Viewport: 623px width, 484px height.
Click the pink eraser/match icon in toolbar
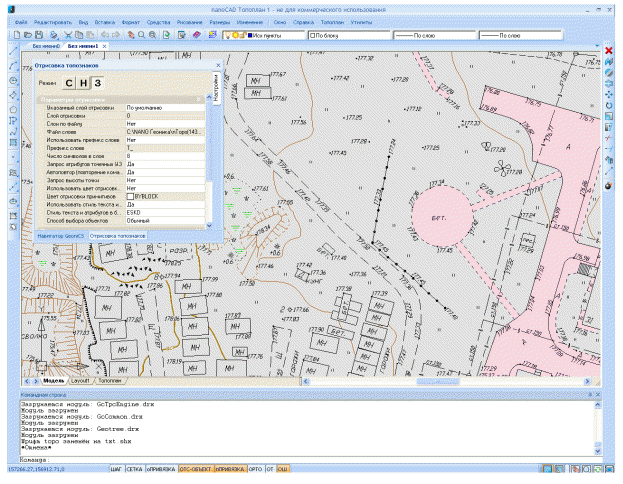click(197, 35)
